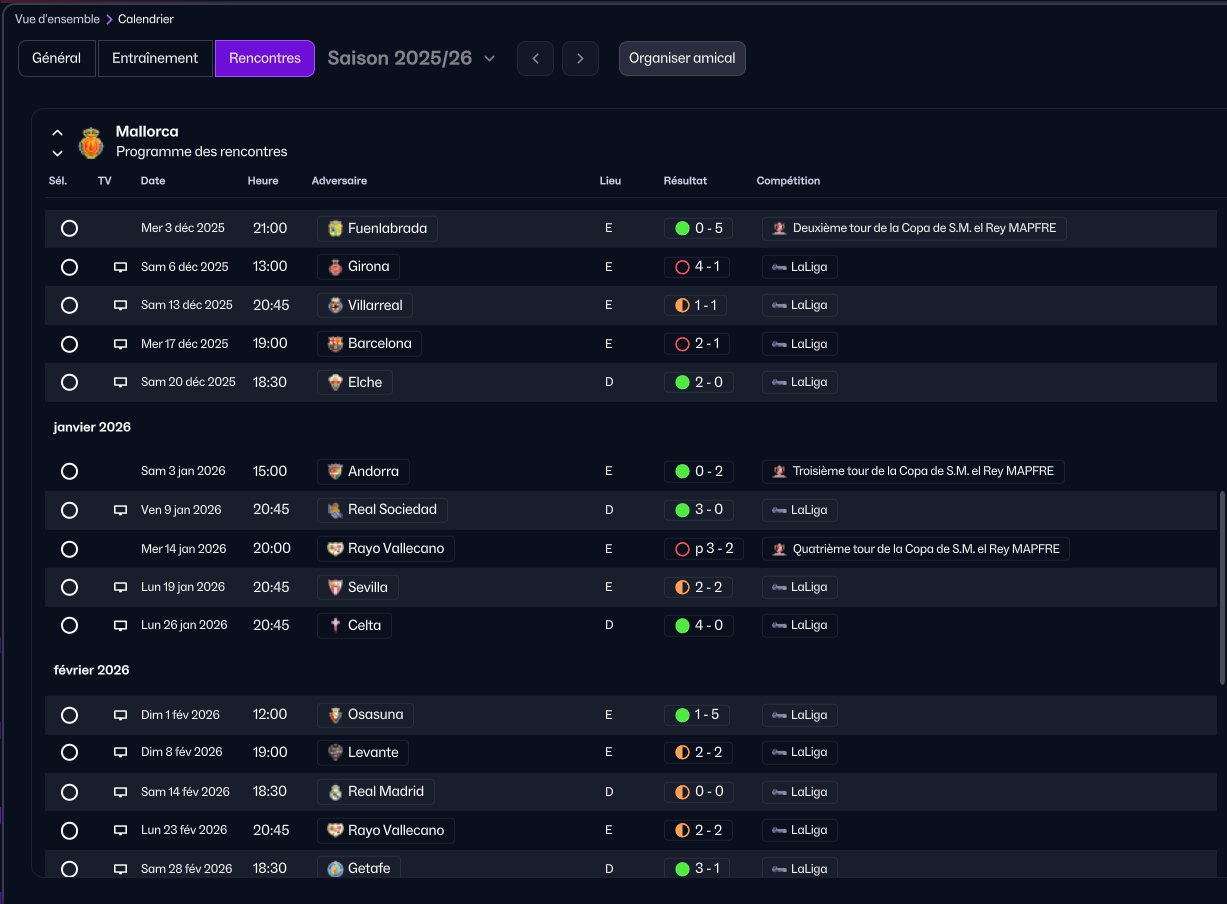Screen dimensions: 1227x904
Task: Go to Vue d'ensemble in the breadcrumb
Action: coord(57,19)
